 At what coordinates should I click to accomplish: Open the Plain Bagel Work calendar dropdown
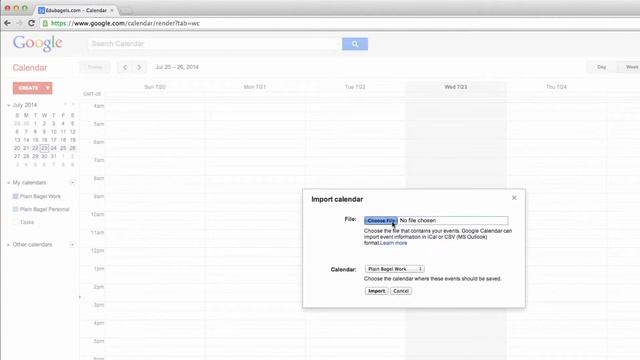click(395, 269)
